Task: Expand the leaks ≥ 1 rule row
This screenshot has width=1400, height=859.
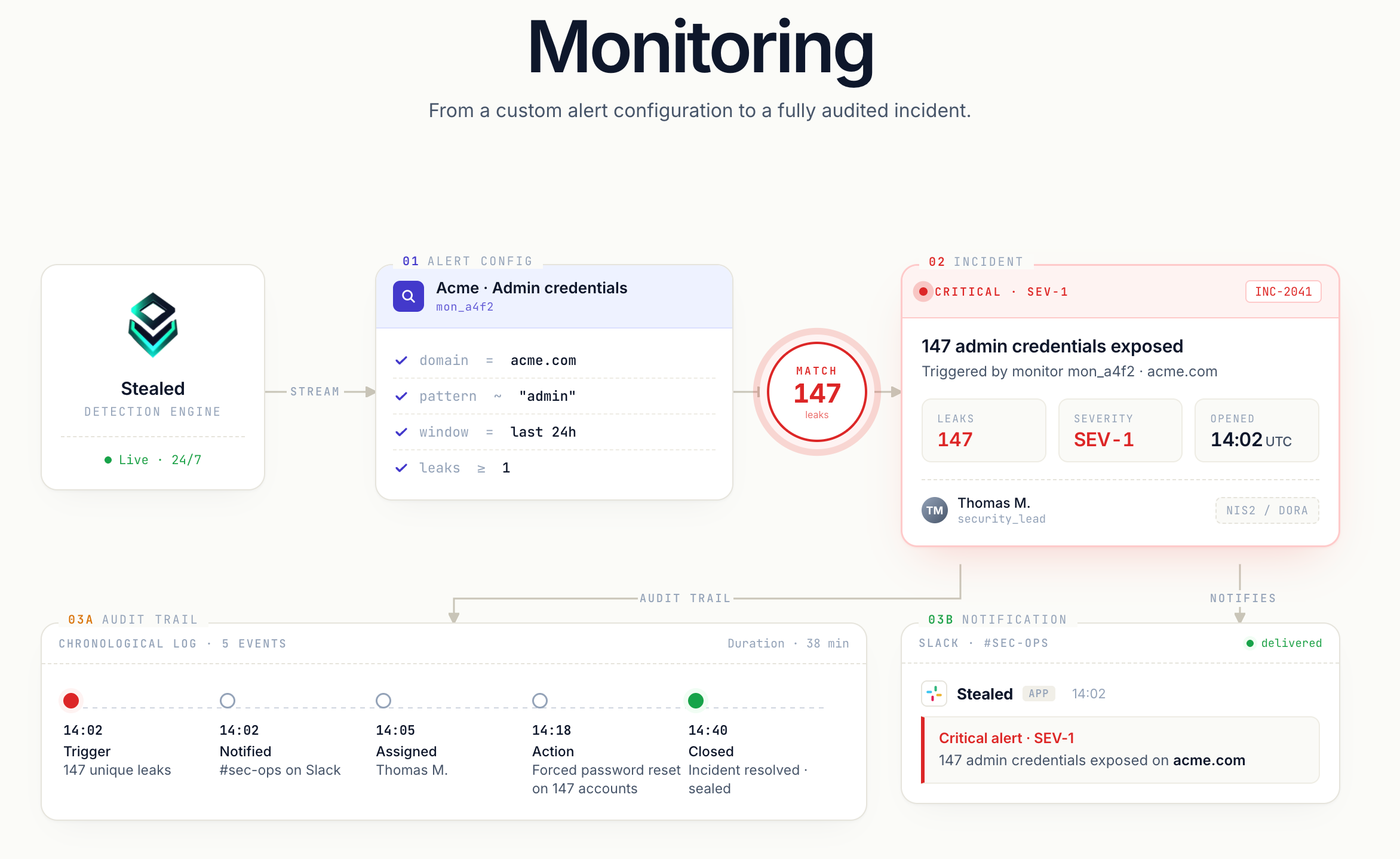Action: click(401, 468)
